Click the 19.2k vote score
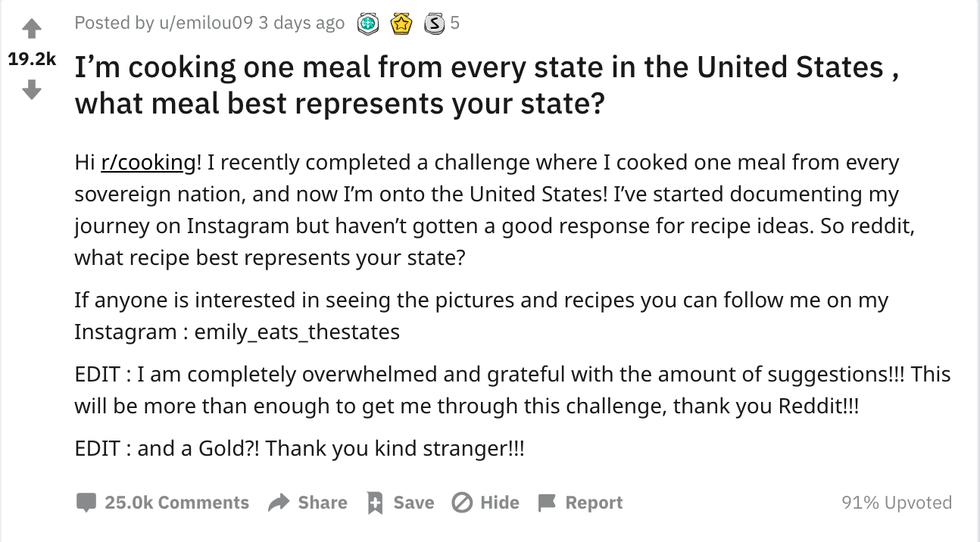 click(32, 59)
